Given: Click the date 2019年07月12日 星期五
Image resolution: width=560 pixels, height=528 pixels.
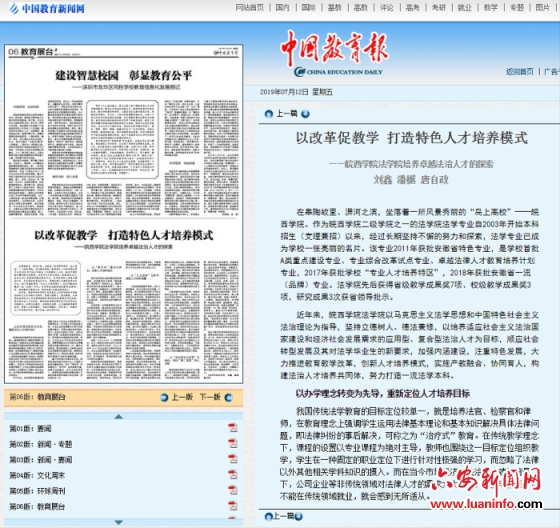Looking at the screenshot, I should [x=296, y=92].
